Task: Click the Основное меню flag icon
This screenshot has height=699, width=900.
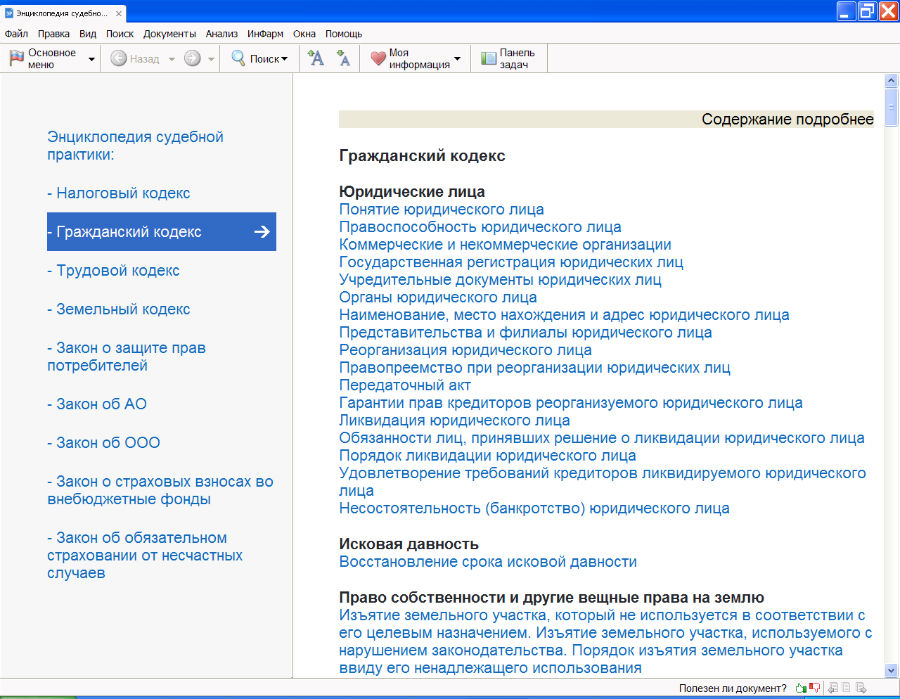Action: click(x=17, y=59)
